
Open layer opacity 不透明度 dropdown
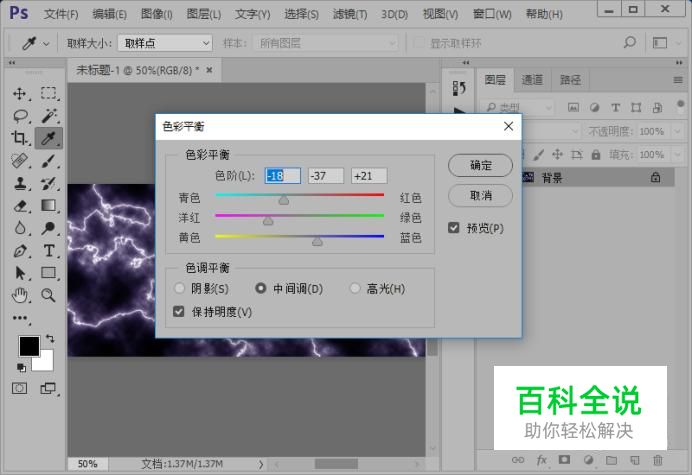677,131
